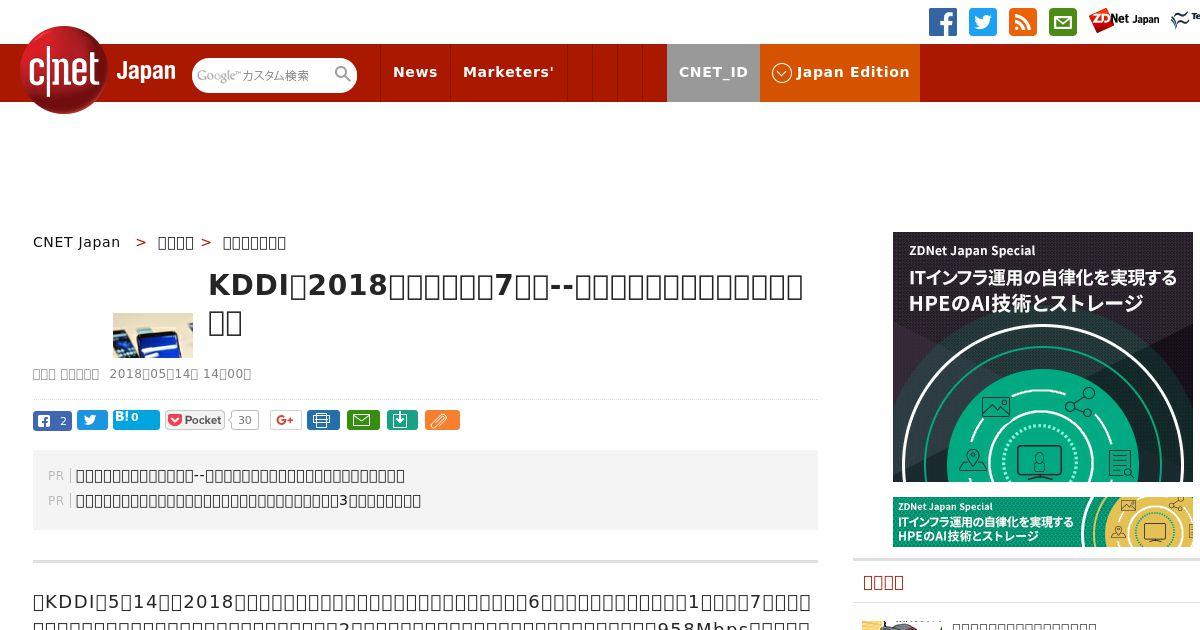1200x630 pixels.
Task: Submit search with magnifier icon
Action: (343, 74)
